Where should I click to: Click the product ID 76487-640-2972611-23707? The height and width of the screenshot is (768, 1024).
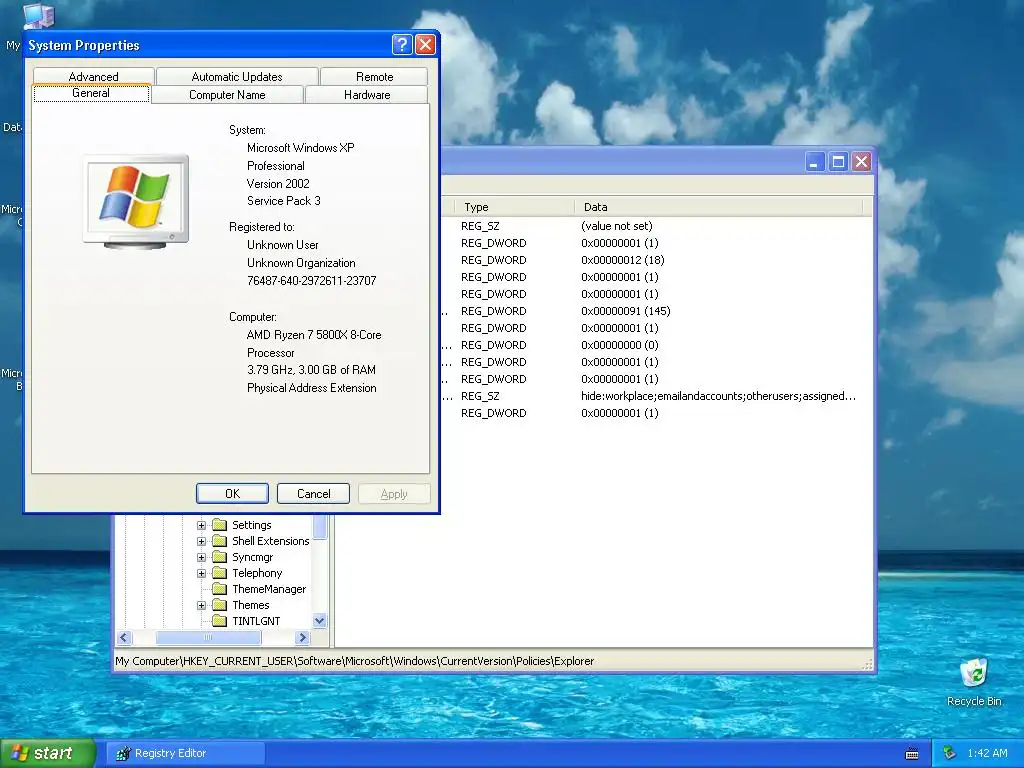point(312,281)
